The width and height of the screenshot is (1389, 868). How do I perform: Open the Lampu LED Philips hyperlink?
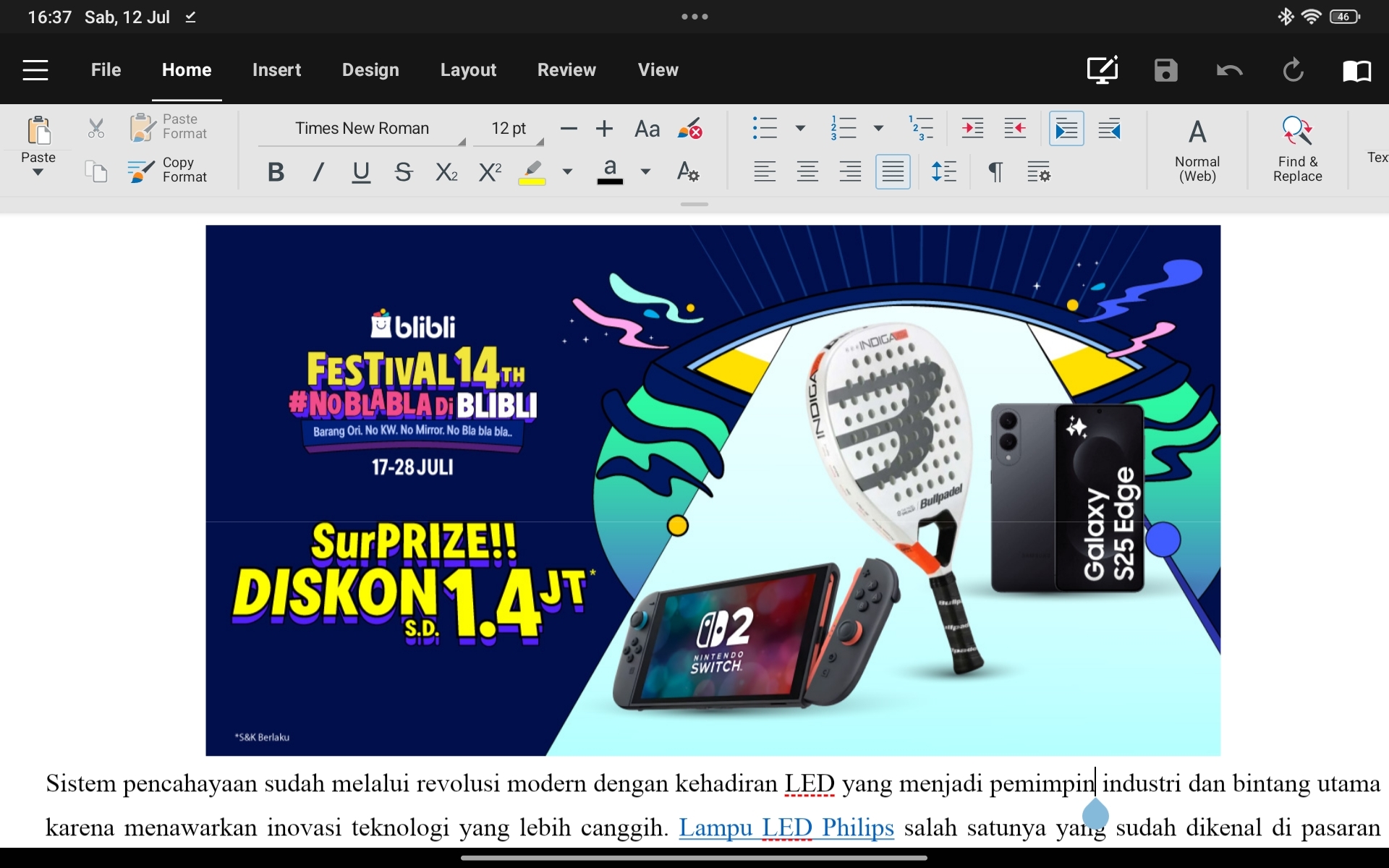786,827
